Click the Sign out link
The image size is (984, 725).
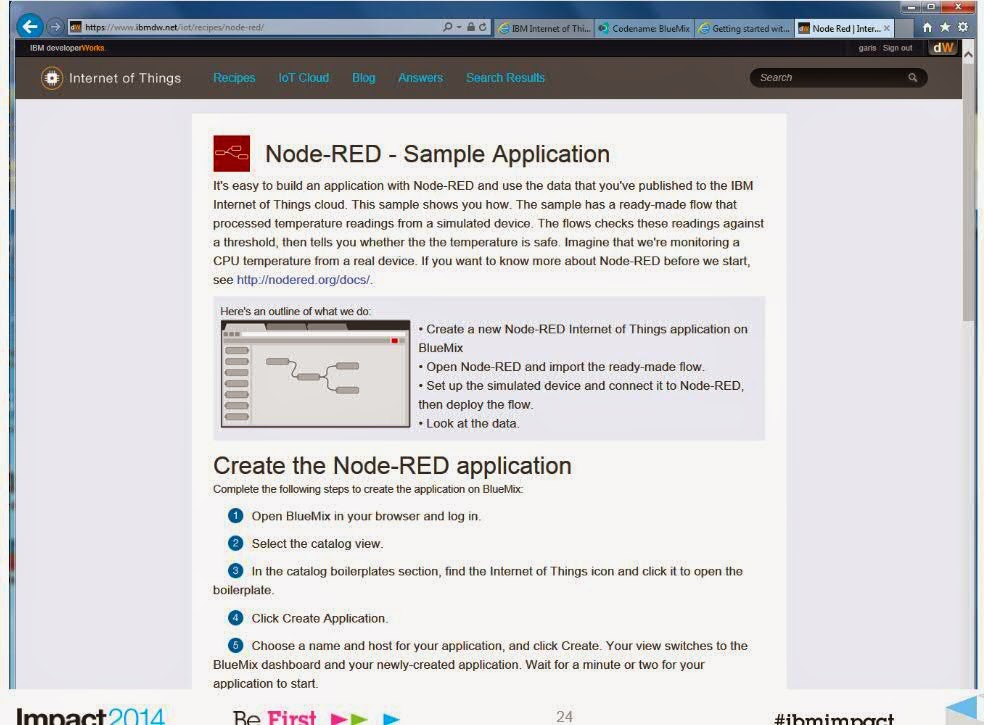click(x=897, y=48)
